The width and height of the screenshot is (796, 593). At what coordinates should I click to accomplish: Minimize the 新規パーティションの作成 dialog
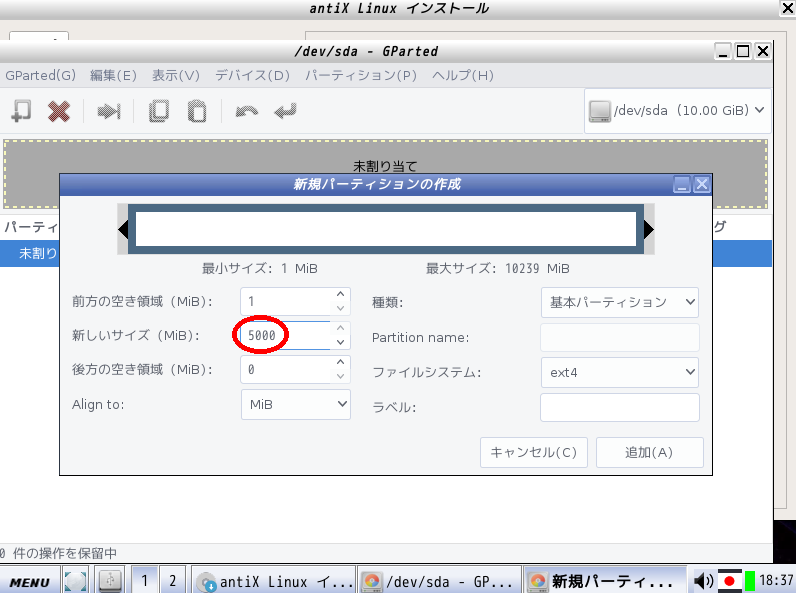coord(682,184)
